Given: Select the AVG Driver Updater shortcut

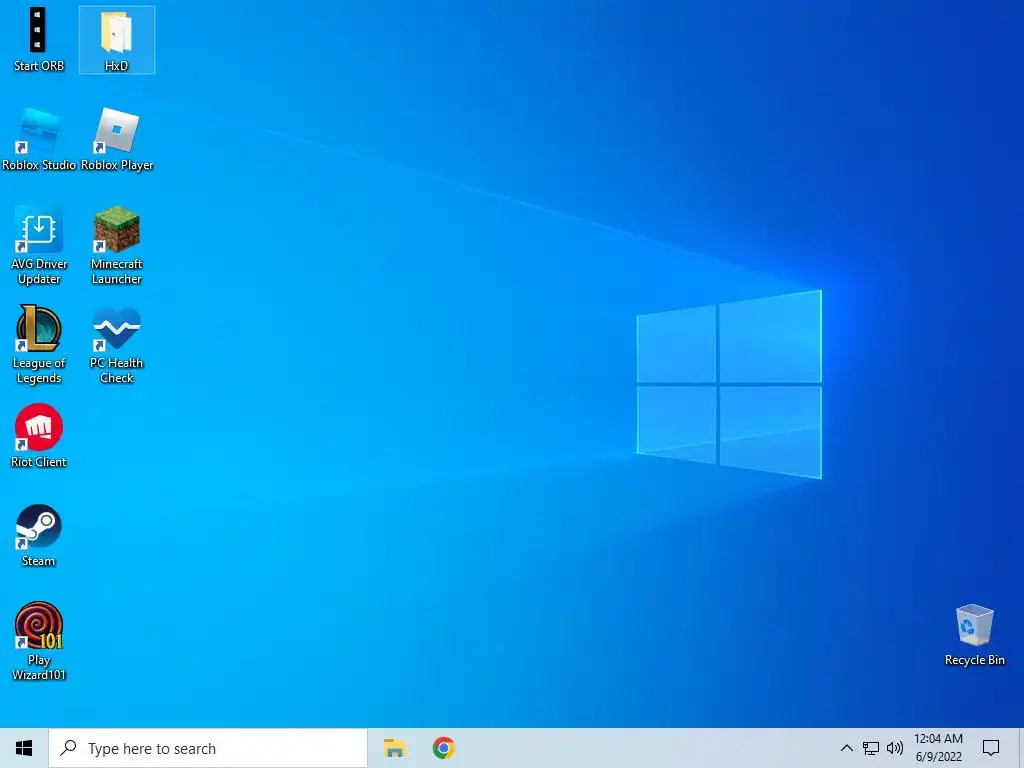Looking at the screenshot, I should [x=39, y=246].
